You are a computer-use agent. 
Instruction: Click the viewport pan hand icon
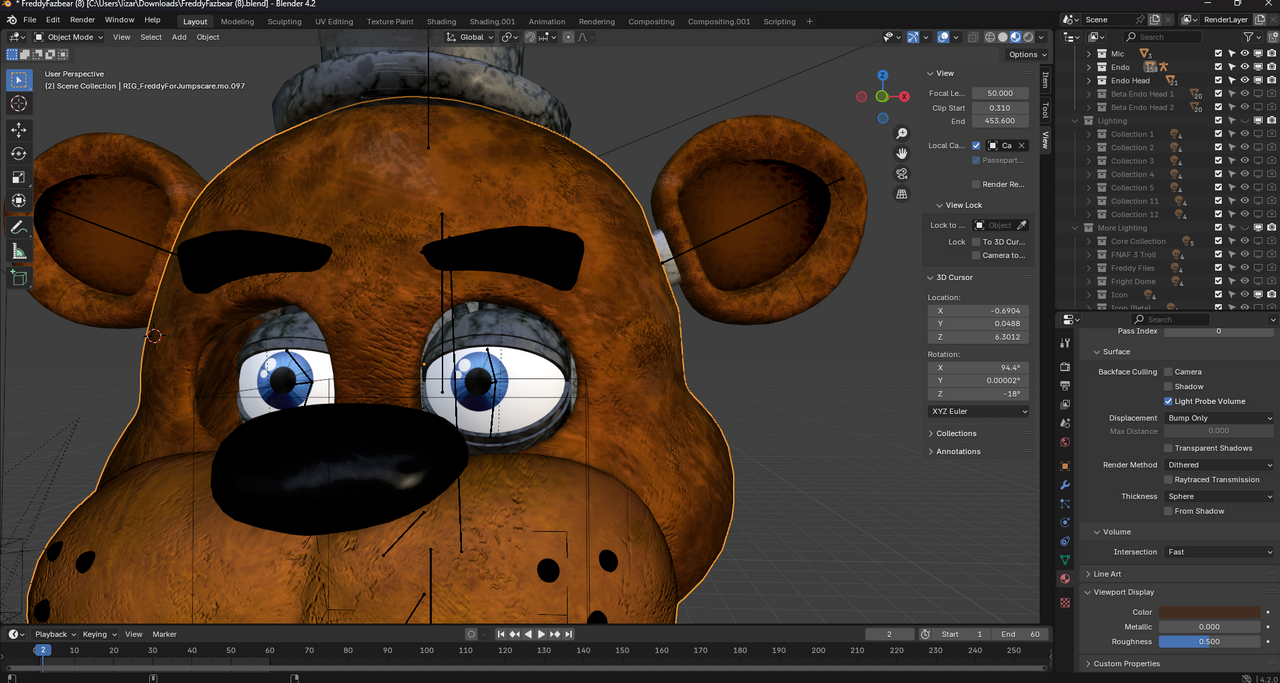[x=902, y=154]
